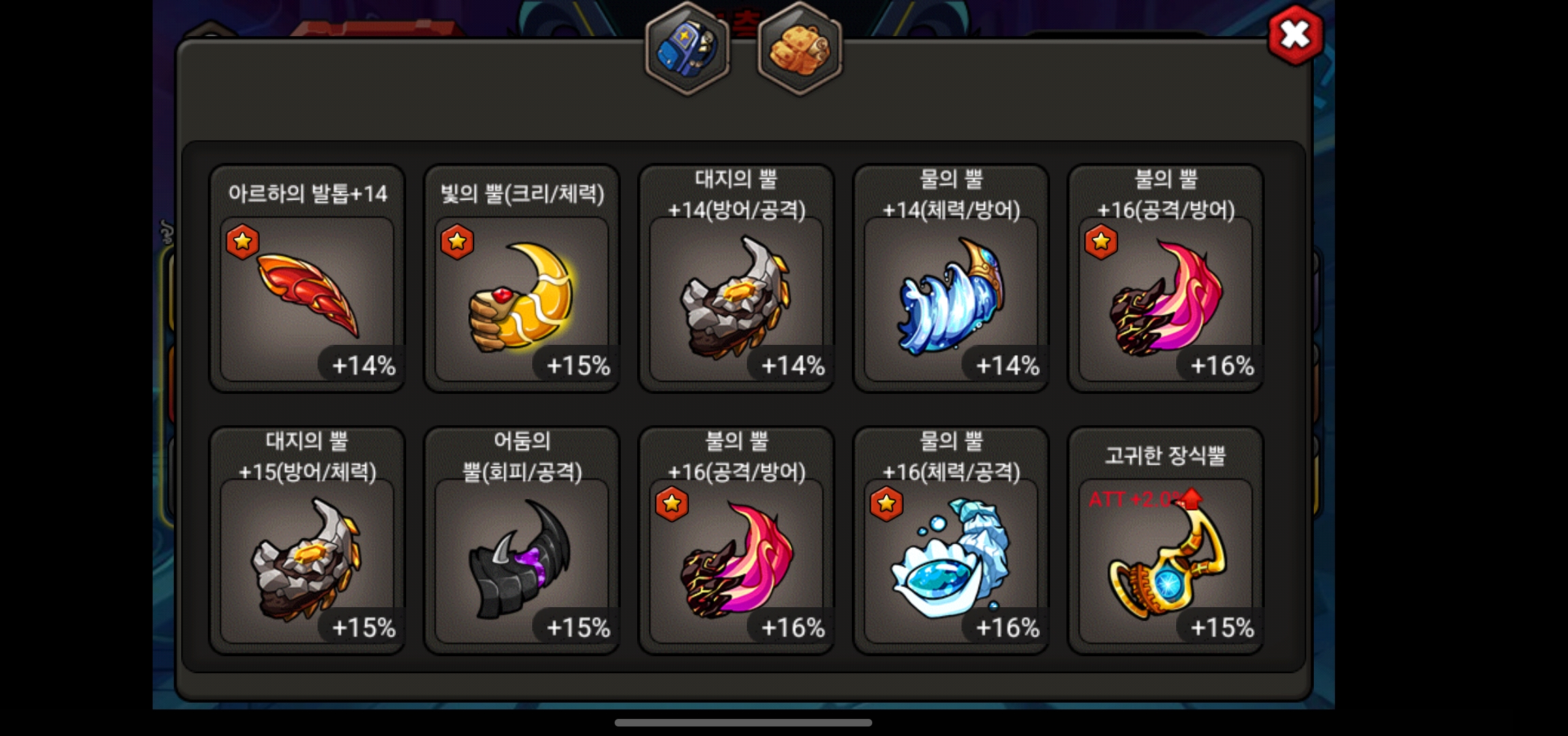Select the 대지의 뿔 +15 rock horn
Viewport: 1568px width, 736px height.
[307, 541]
